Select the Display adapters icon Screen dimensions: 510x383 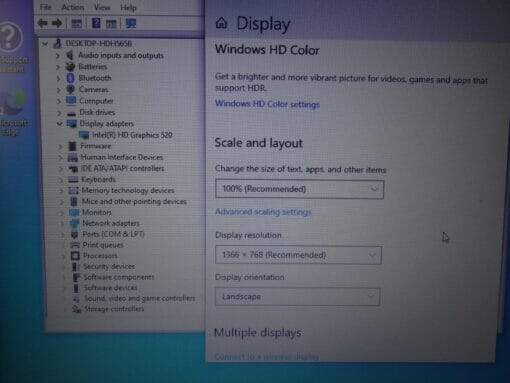[72, 123]
